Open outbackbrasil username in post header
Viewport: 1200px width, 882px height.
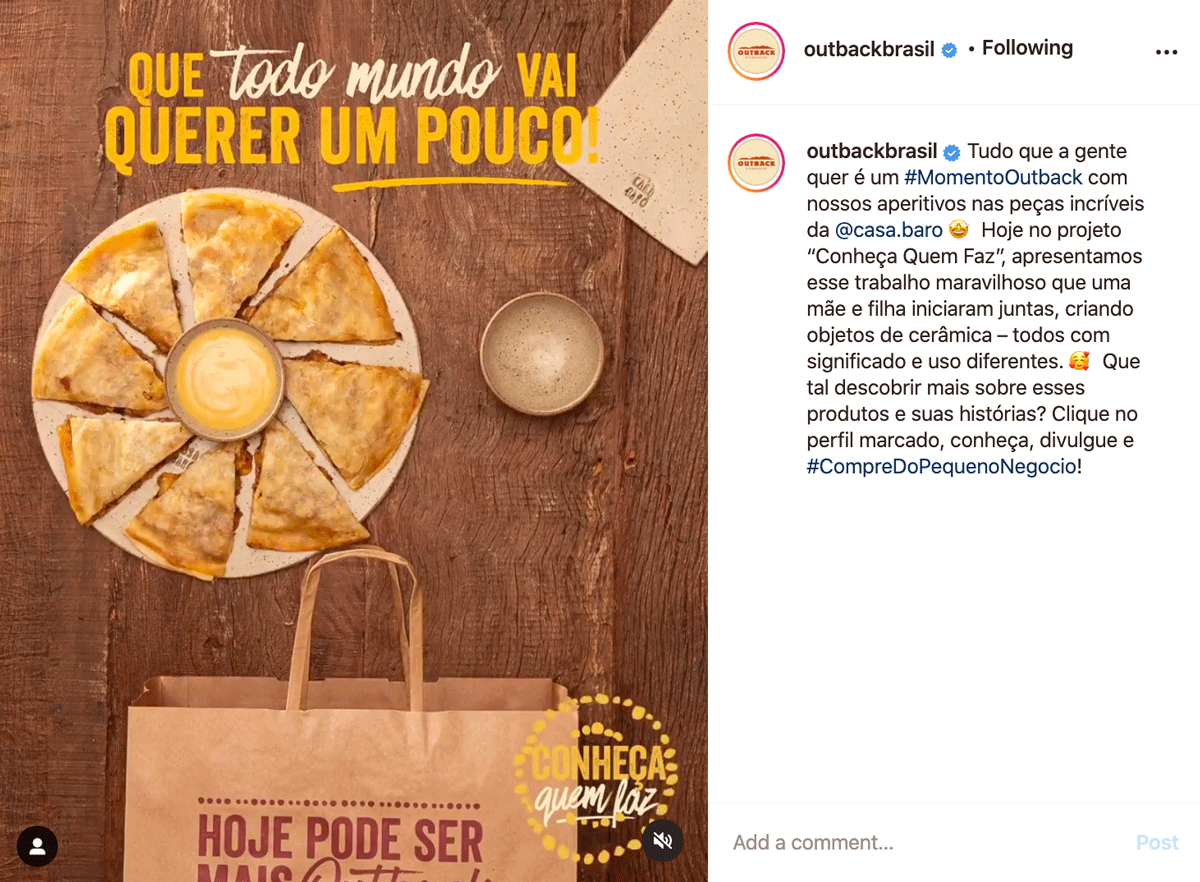point(869,49)
